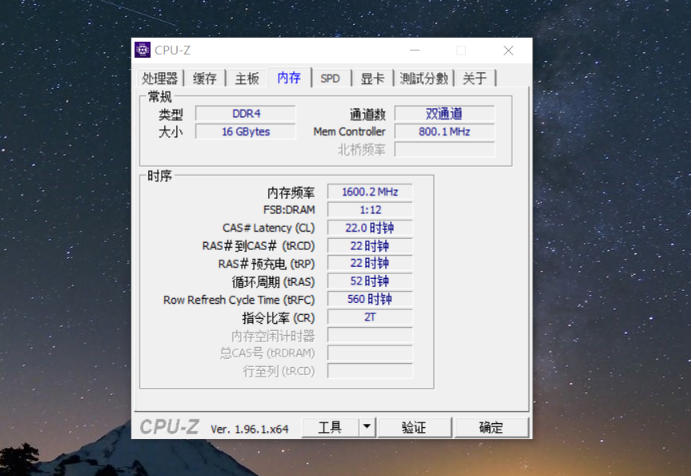Click the 内存频率 label
692x476 pixels.
coord(291,193)
